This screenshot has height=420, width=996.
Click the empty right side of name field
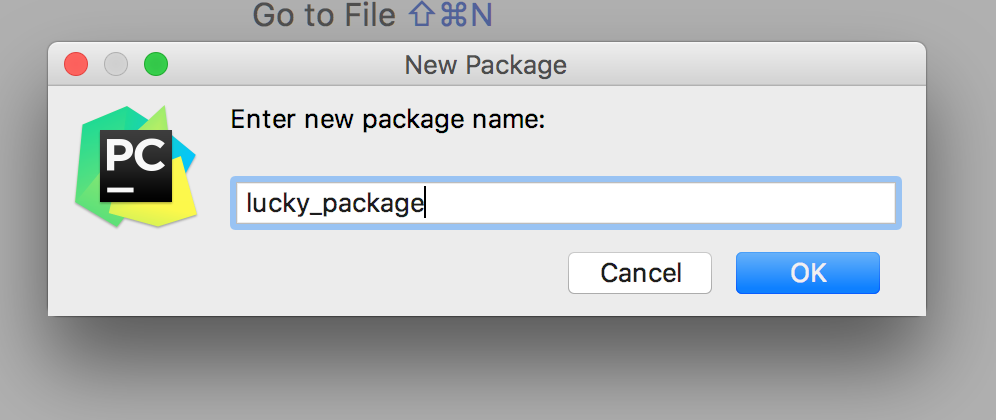(x=700, y=204)
